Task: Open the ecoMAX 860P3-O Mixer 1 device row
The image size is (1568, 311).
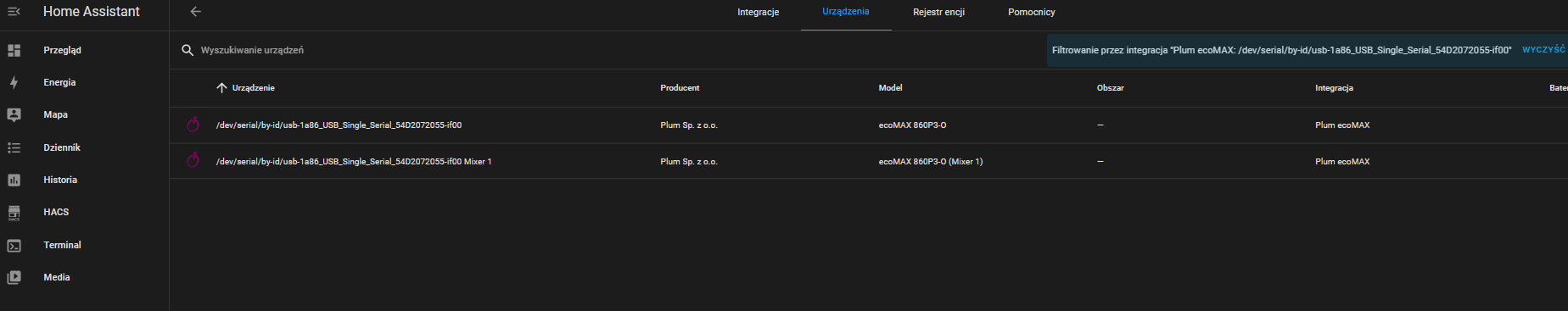Action: (x=868, y=161)
